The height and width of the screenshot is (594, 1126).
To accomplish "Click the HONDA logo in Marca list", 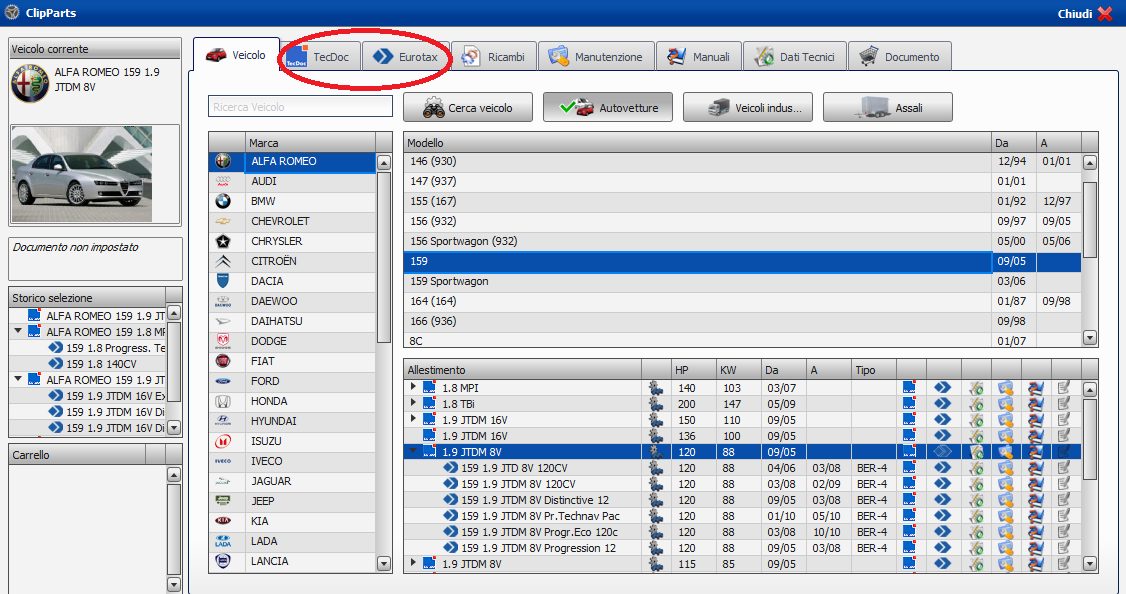I will pos(223,402).
